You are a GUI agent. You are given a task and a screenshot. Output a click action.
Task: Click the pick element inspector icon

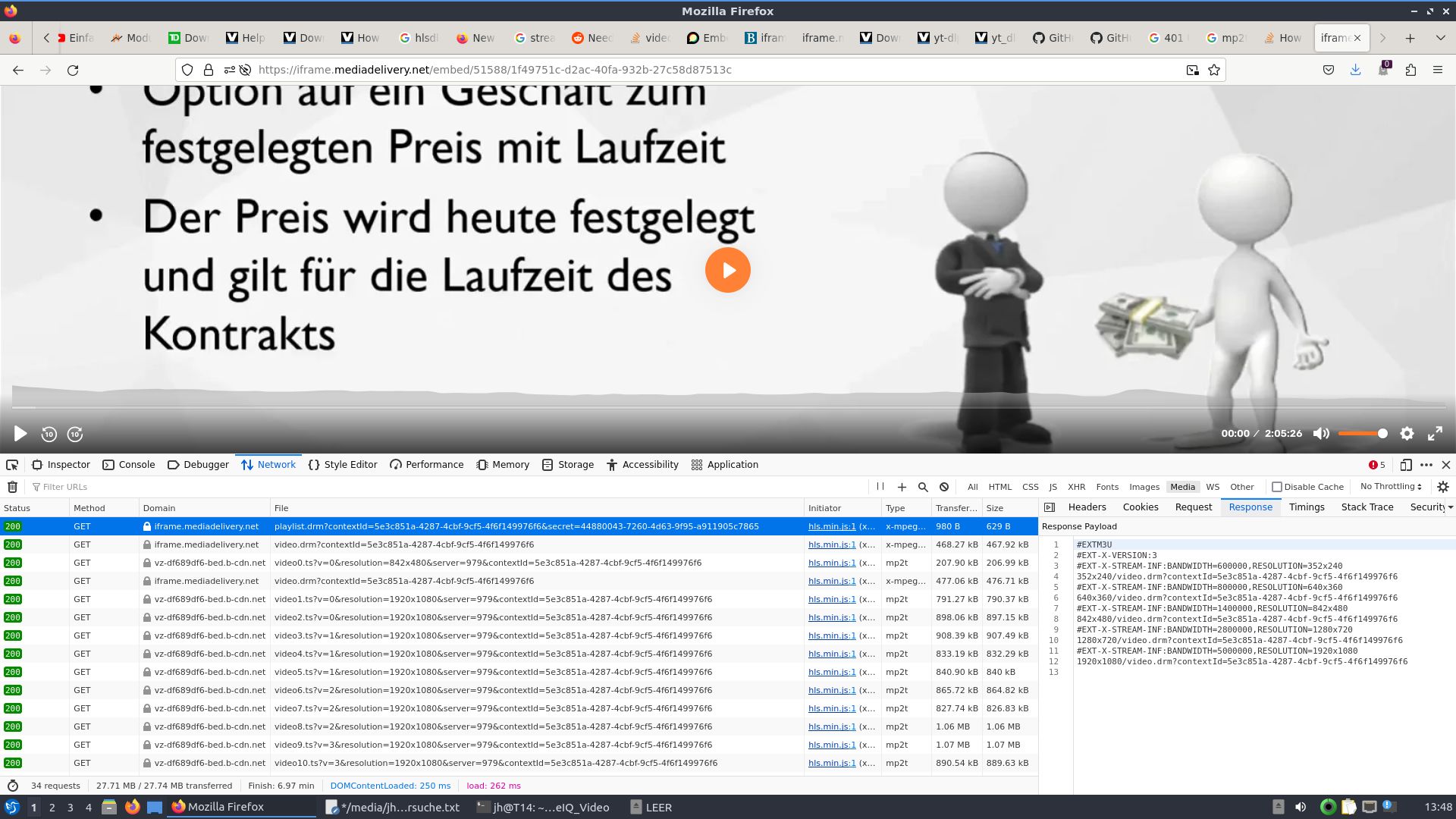click(12, 465)
